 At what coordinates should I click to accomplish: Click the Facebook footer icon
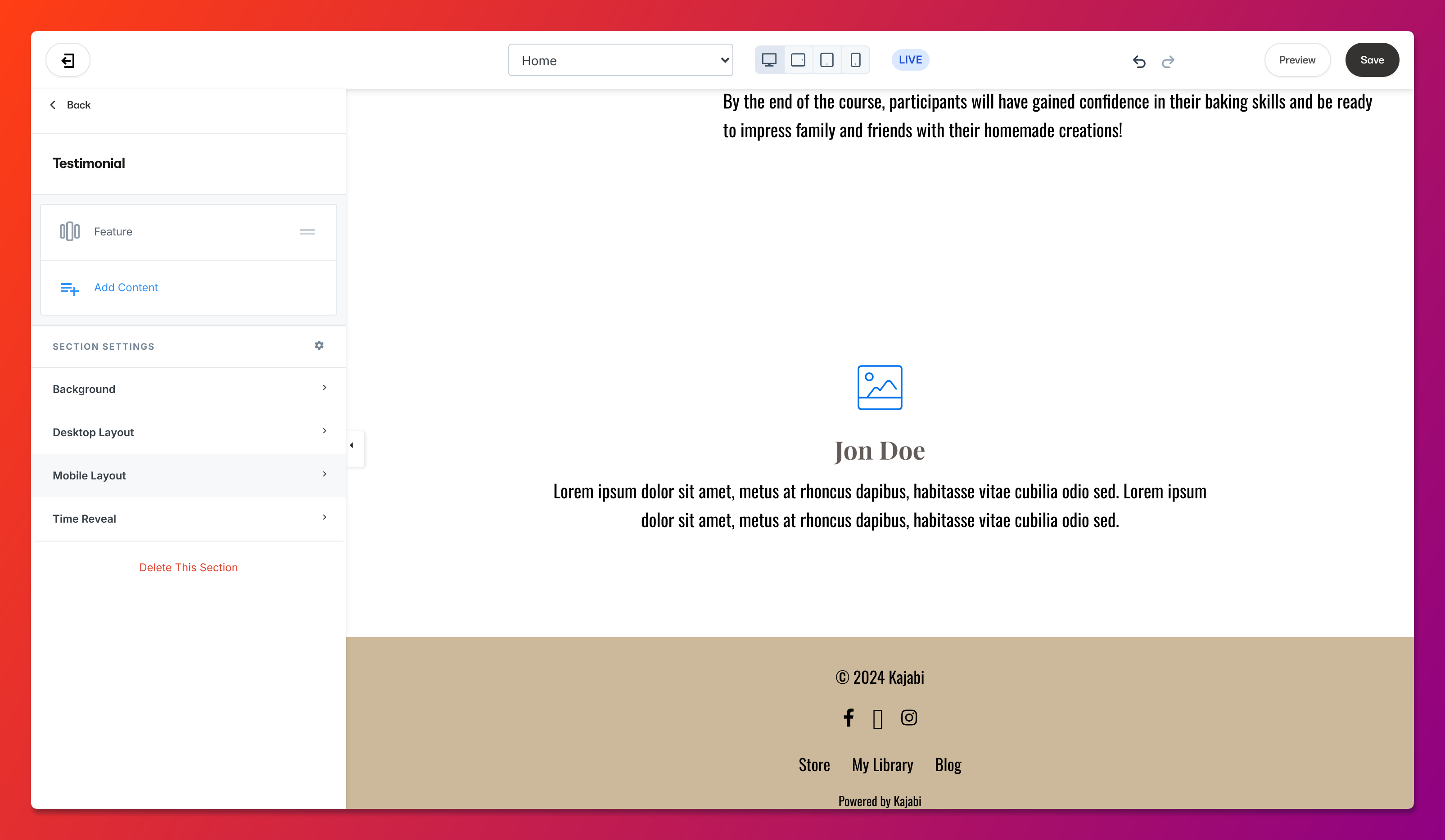point(849,717)
